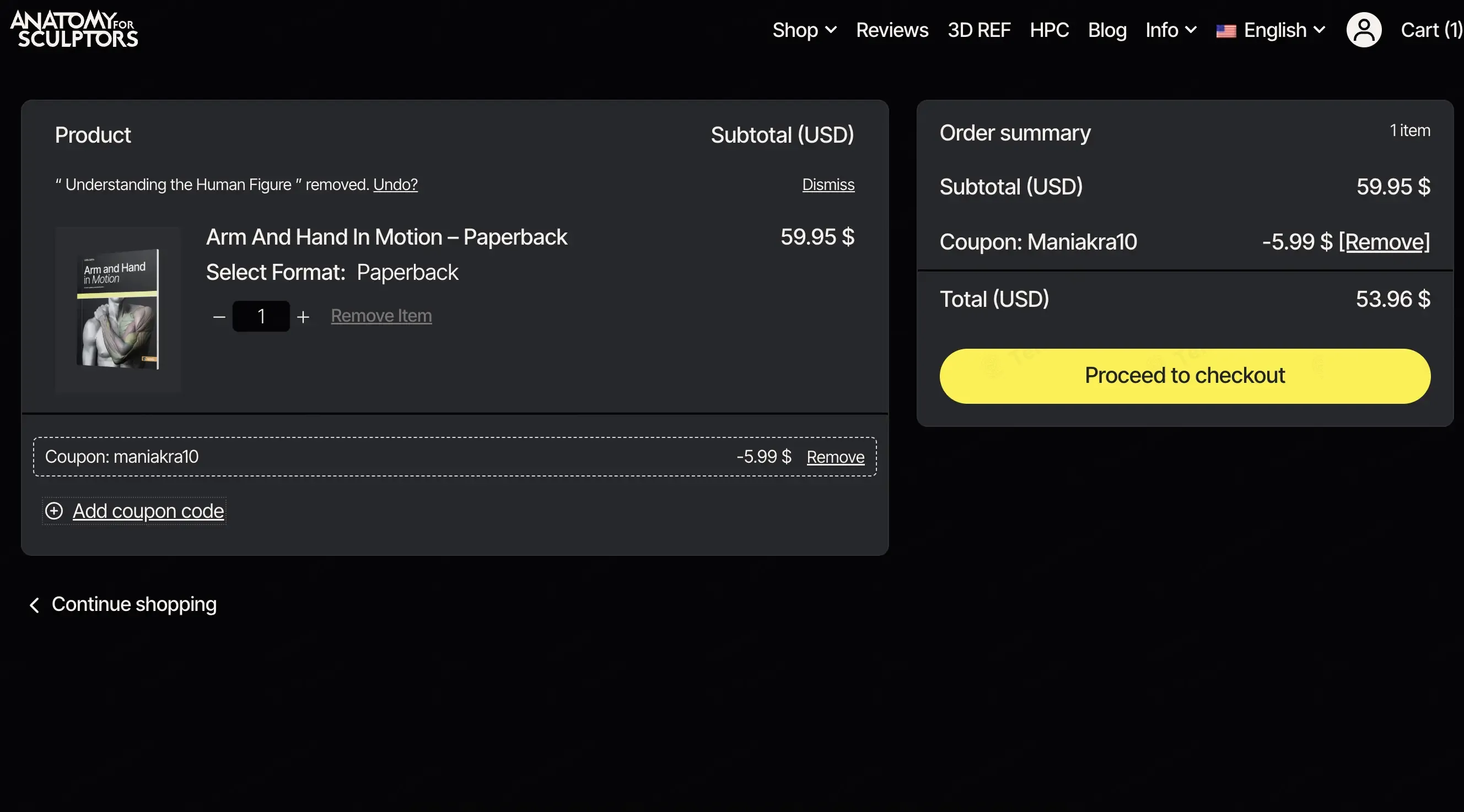Click the back chevron beside Continue shopping
The width and height of the screenshot is (1464, 812).
pos(35,605)
